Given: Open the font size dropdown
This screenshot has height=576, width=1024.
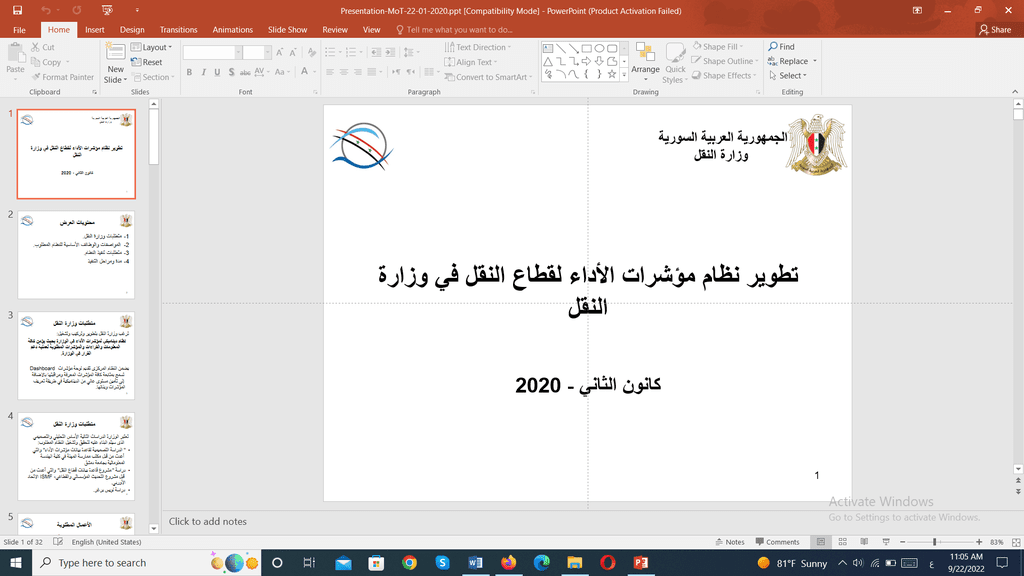Looking at the screenshot, I should (x=267, y=52).
